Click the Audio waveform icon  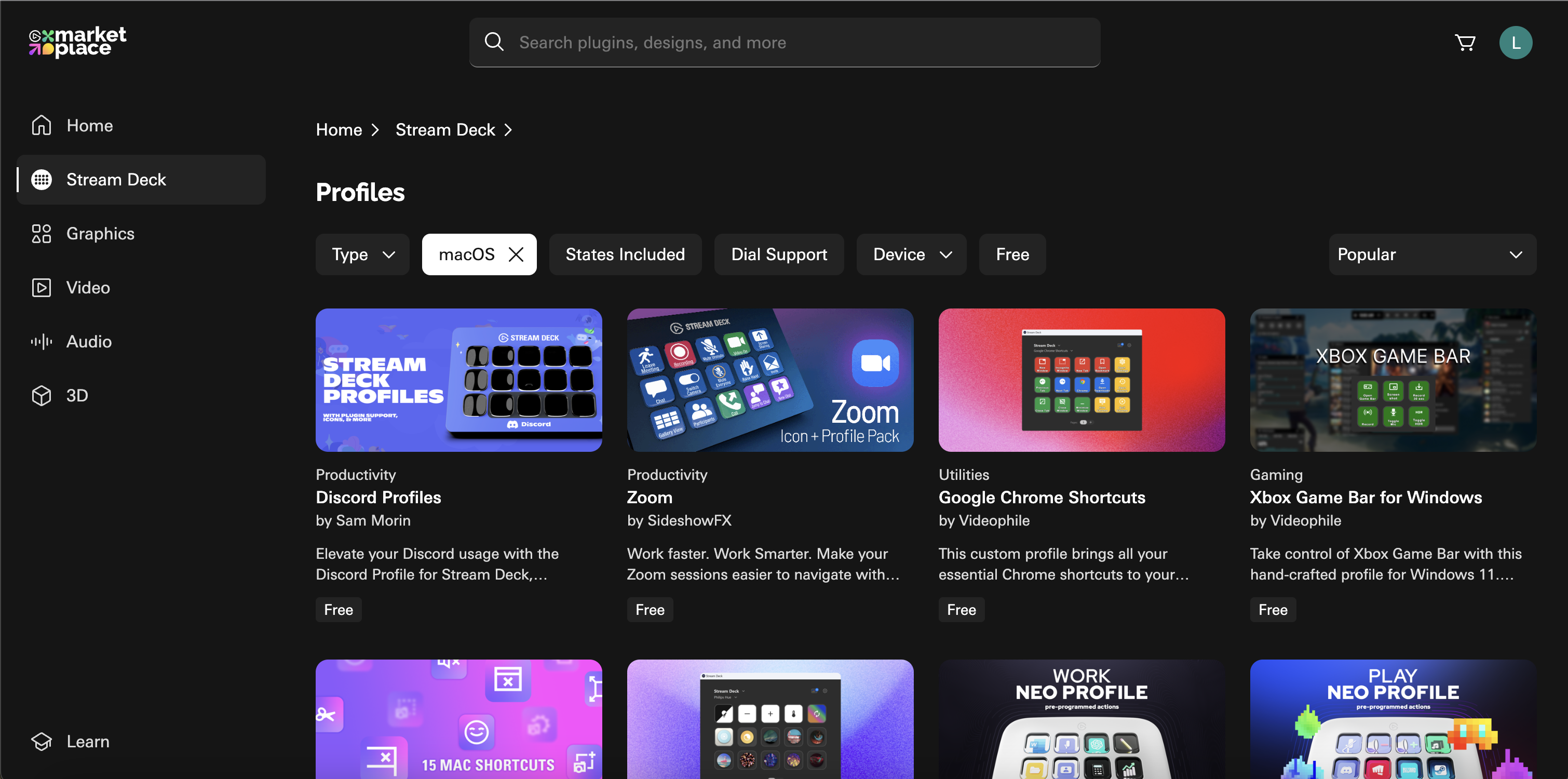pyautogui.click(x=42, y=341)
